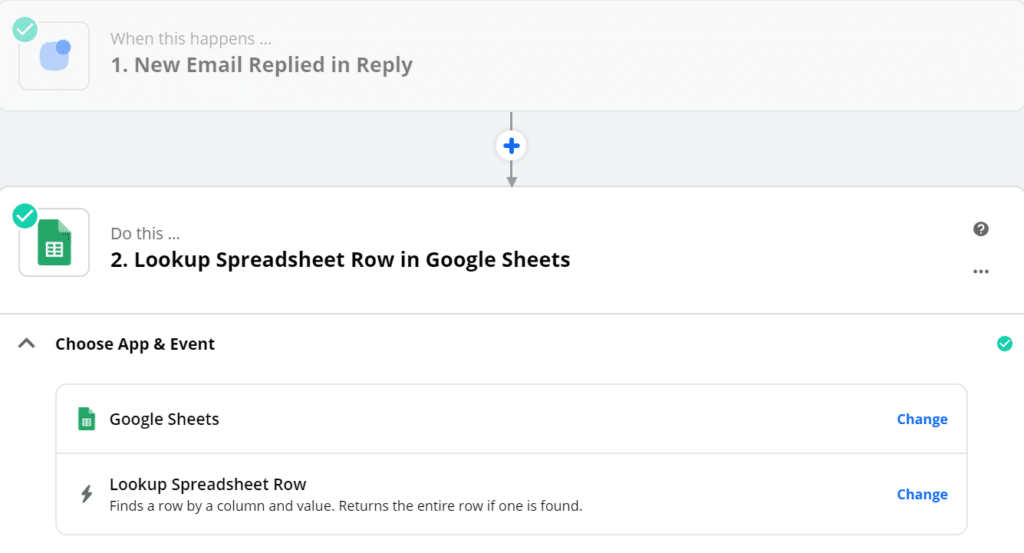Click the "Do this ..." action label
The height and width of the screenshot is (553, 1024).
point(145,233)
